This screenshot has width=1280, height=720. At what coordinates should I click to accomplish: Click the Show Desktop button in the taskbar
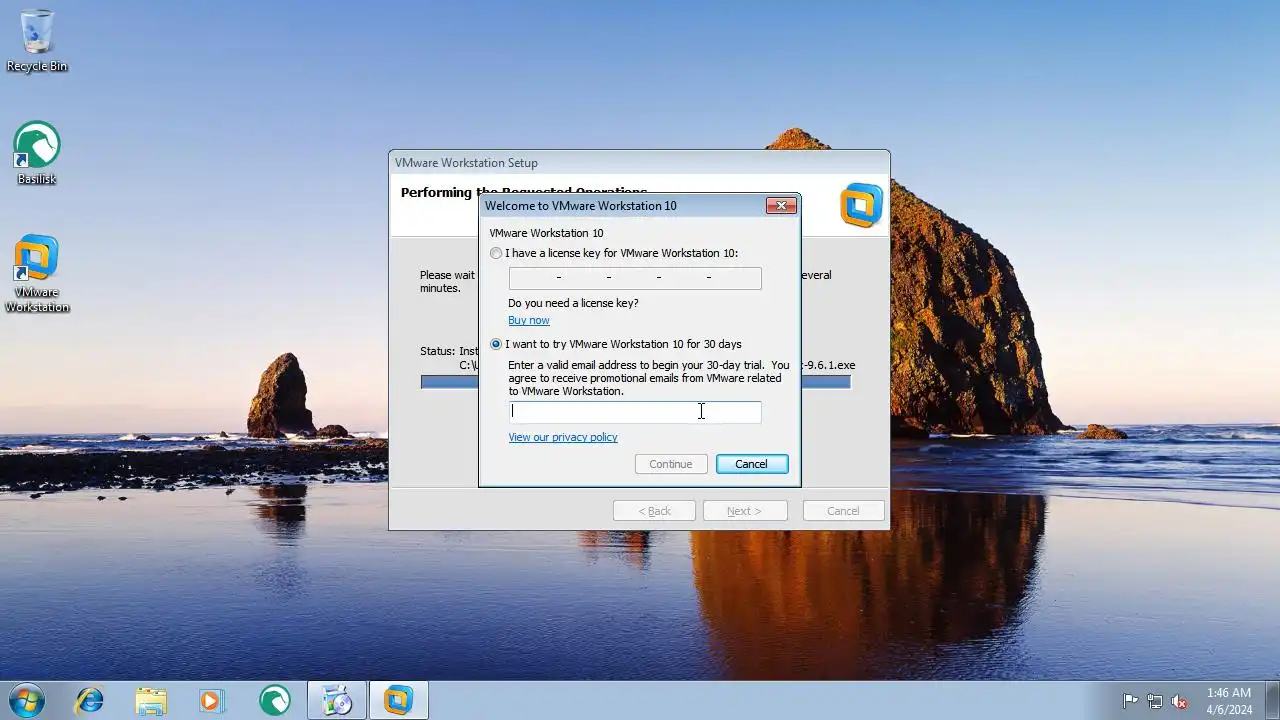click(1272, 700)
